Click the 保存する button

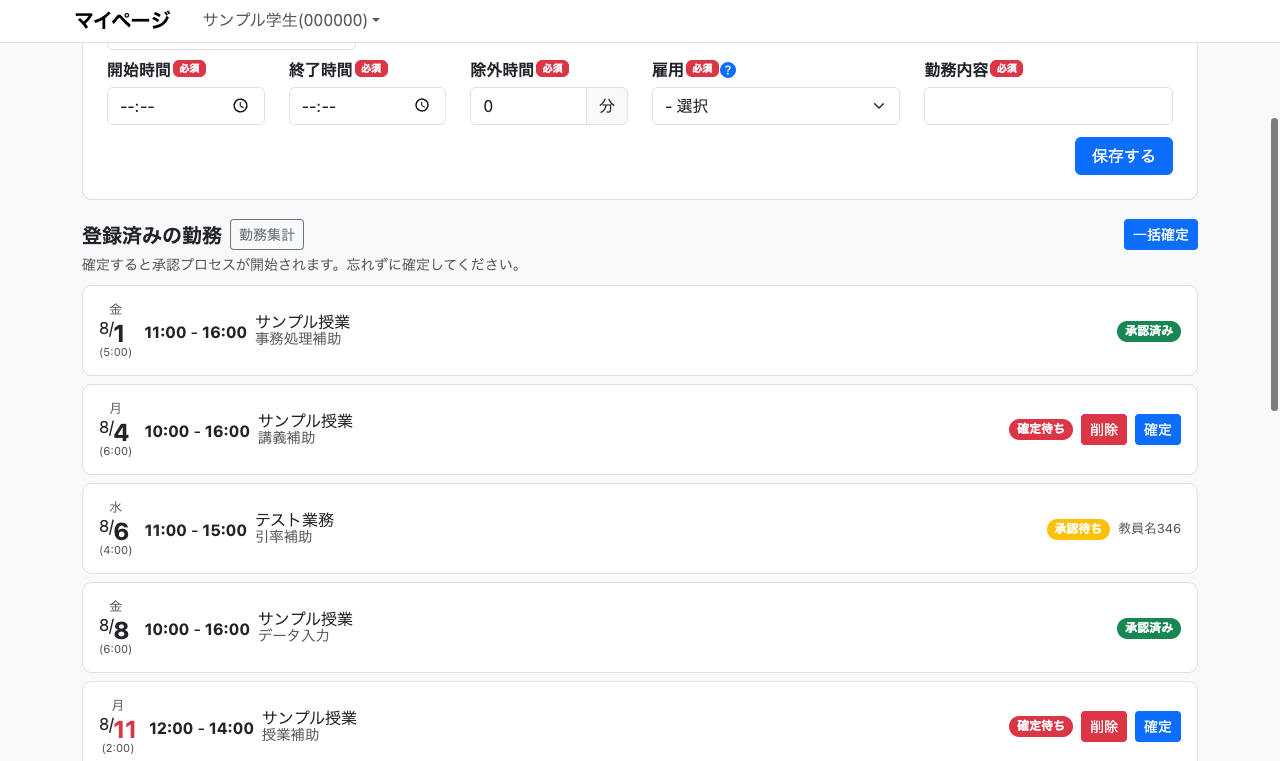[1124, 156]
